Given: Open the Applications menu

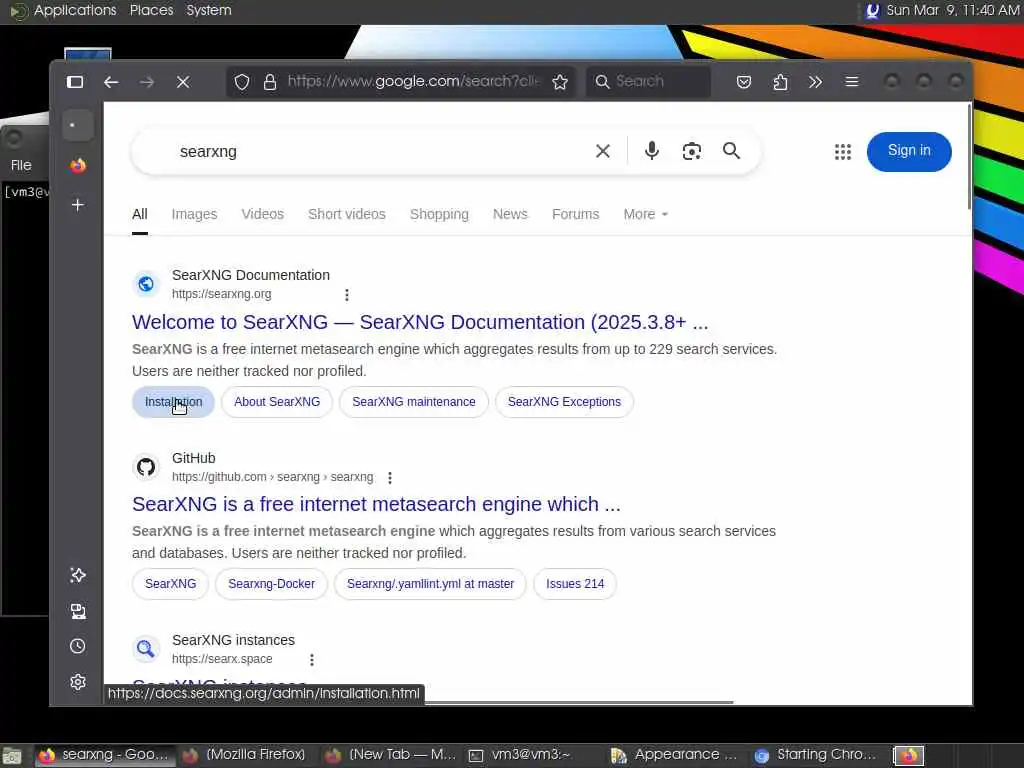Looking at the screenshot, I should (x=74, y=10).
